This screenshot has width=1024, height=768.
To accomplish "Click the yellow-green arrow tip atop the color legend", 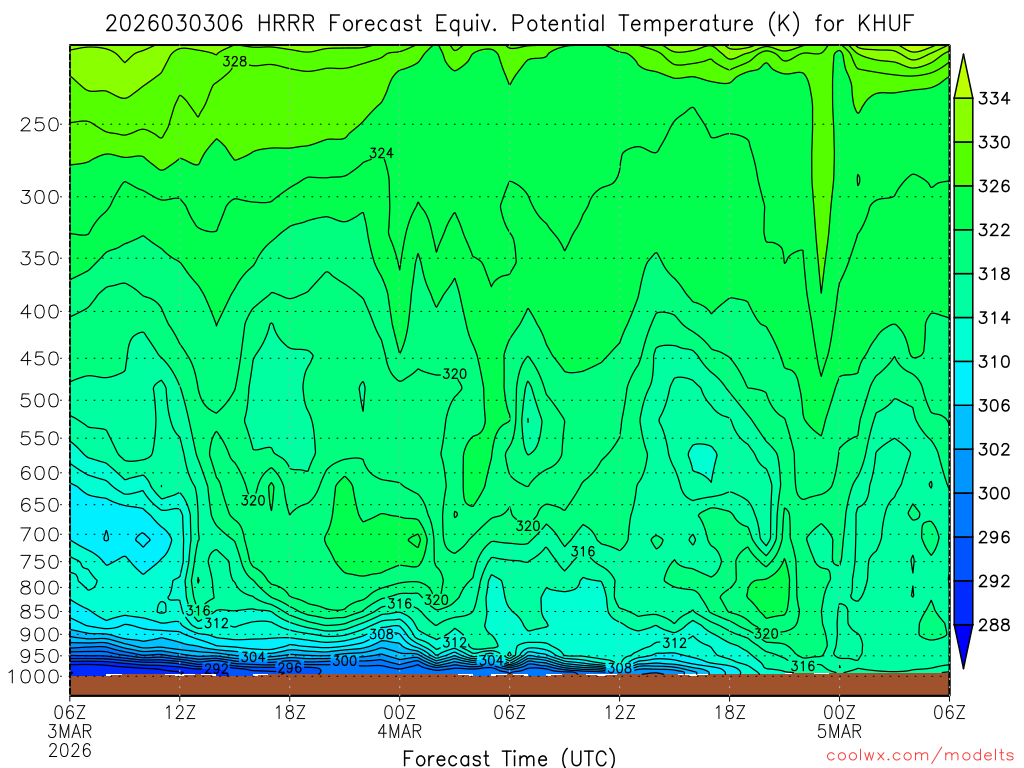I will [963, 78].
